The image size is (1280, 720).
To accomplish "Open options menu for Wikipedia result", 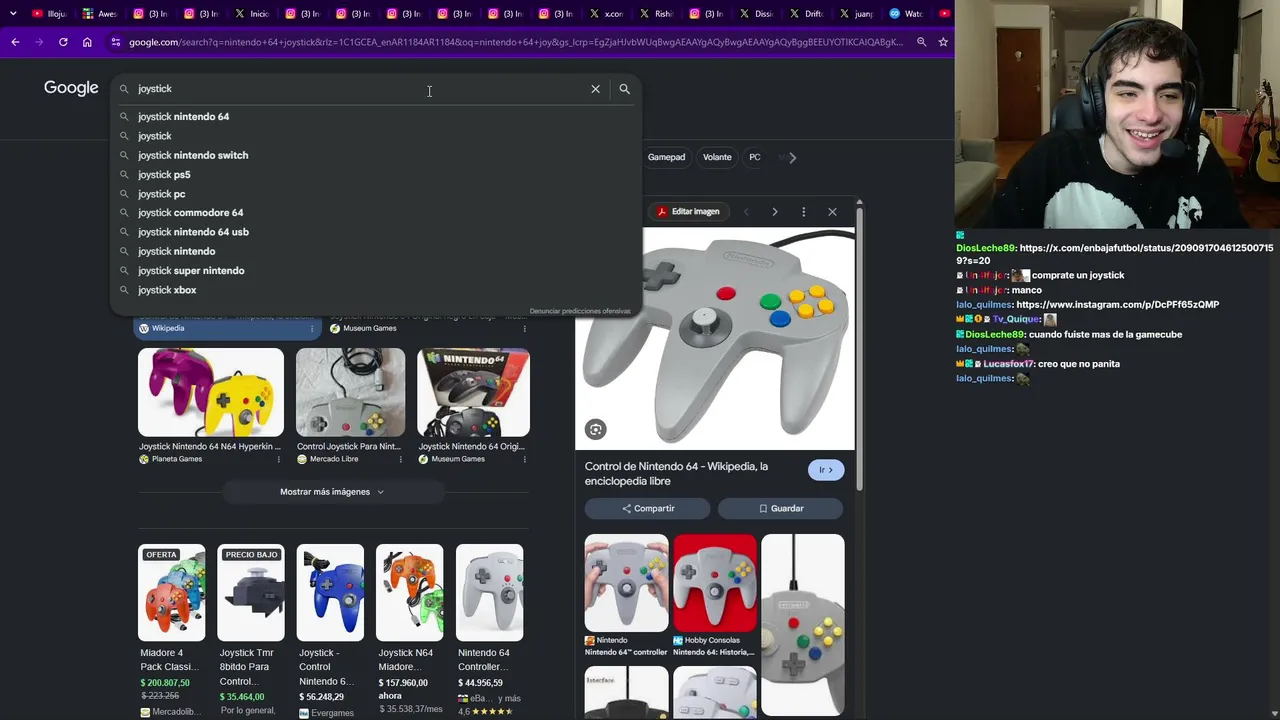I will (312, 328).
